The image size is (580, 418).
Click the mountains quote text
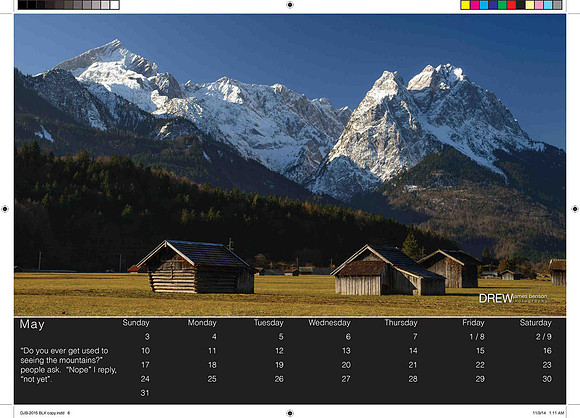[68, 365]
